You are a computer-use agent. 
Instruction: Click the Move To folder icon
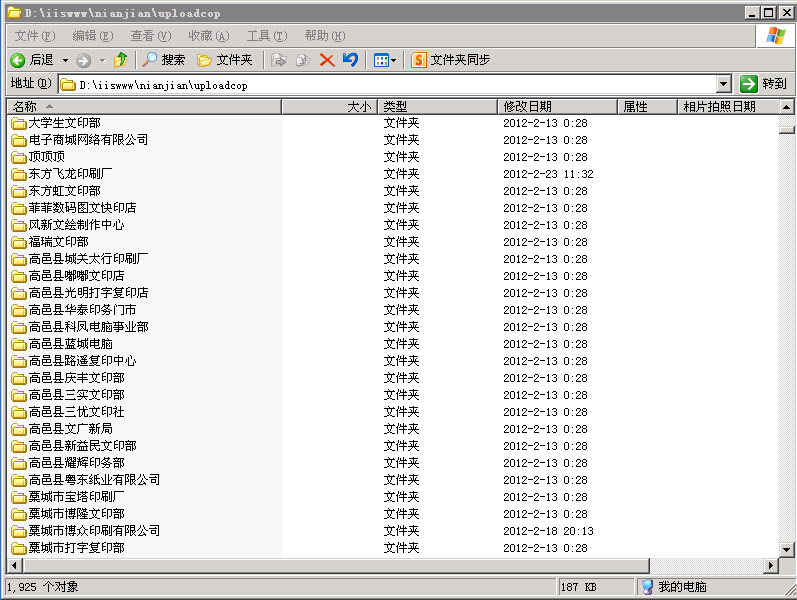point(279,60)
